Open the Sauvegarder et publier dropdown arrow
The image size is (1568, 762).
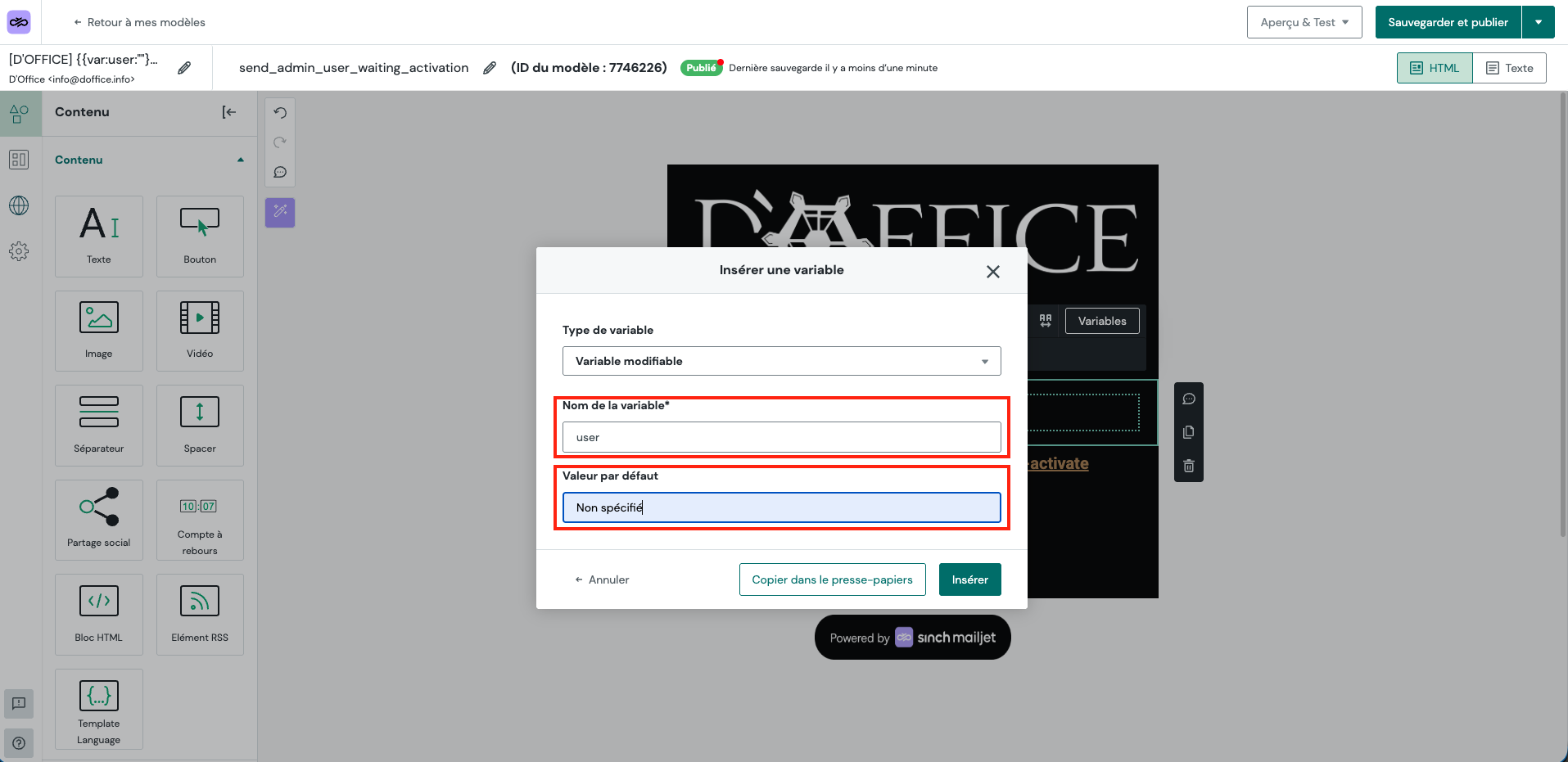pos(1538,22)
